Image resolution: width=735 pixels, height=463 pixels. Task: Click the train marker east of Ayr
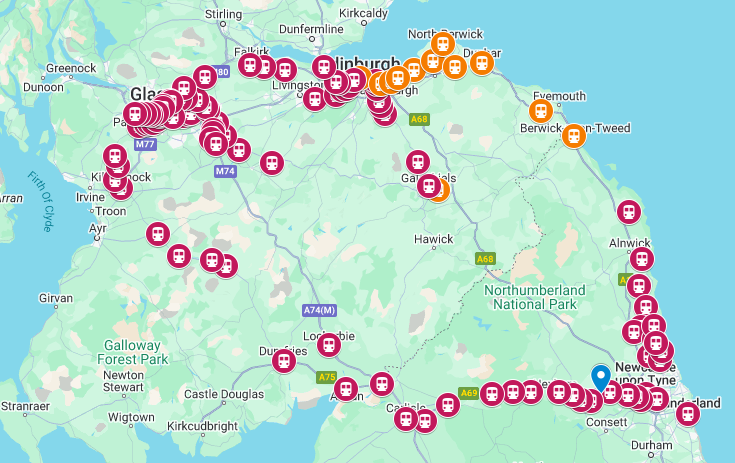[158, 234]
